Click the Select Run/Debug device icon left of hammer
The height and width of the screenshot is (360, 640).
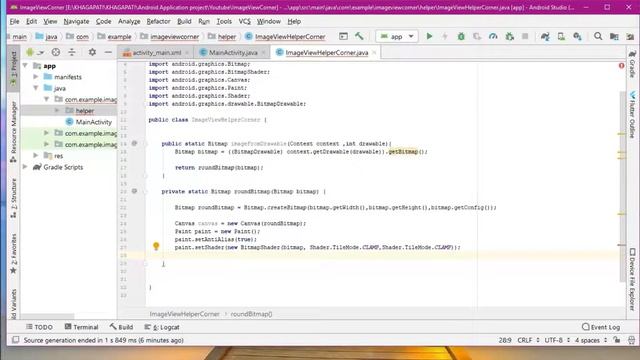[343, 36]
